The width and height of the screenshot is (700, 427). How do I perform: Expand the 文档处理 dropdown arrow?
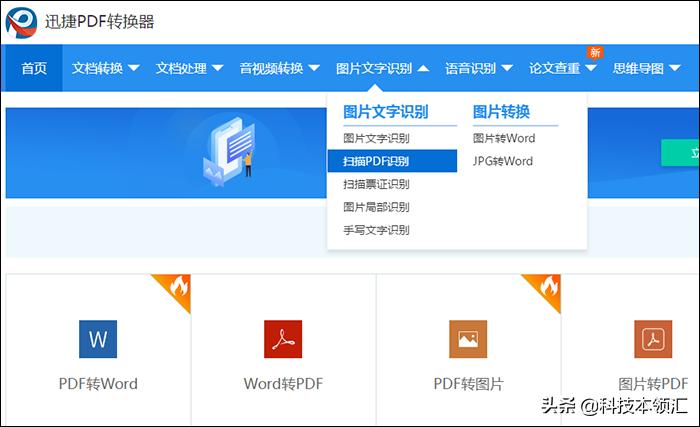click(x=217, y=68)
